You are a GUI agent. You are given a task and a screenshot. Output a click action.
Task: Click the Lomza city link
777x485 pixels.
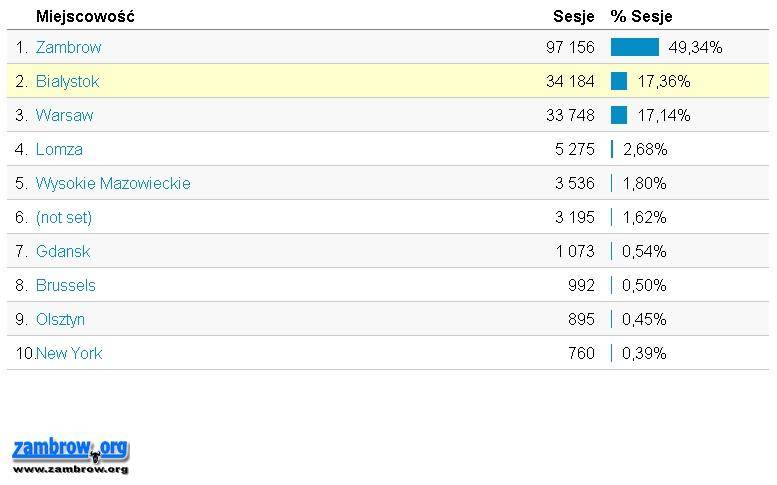pos(59,149)
